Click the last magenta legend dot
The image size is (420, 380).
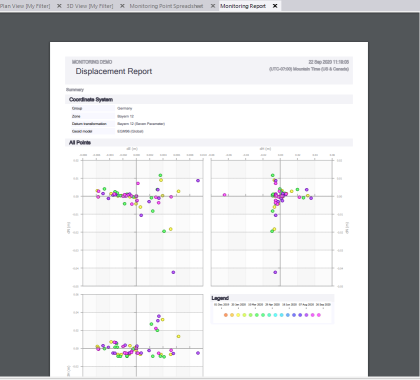319,315
